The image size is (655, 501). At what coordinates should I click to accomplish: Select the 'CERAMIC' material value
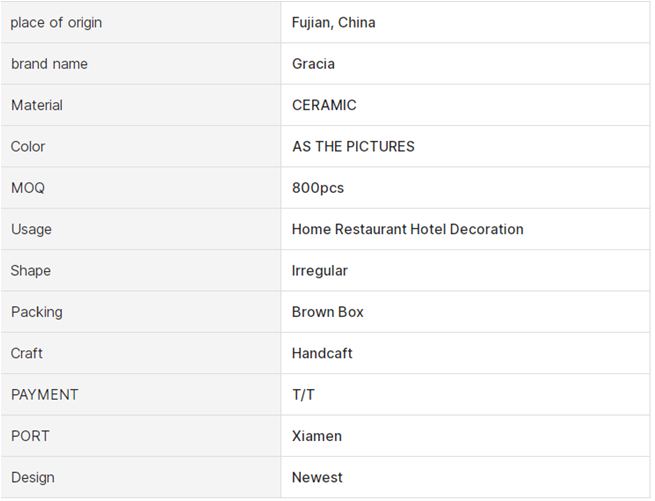point(324,105)
